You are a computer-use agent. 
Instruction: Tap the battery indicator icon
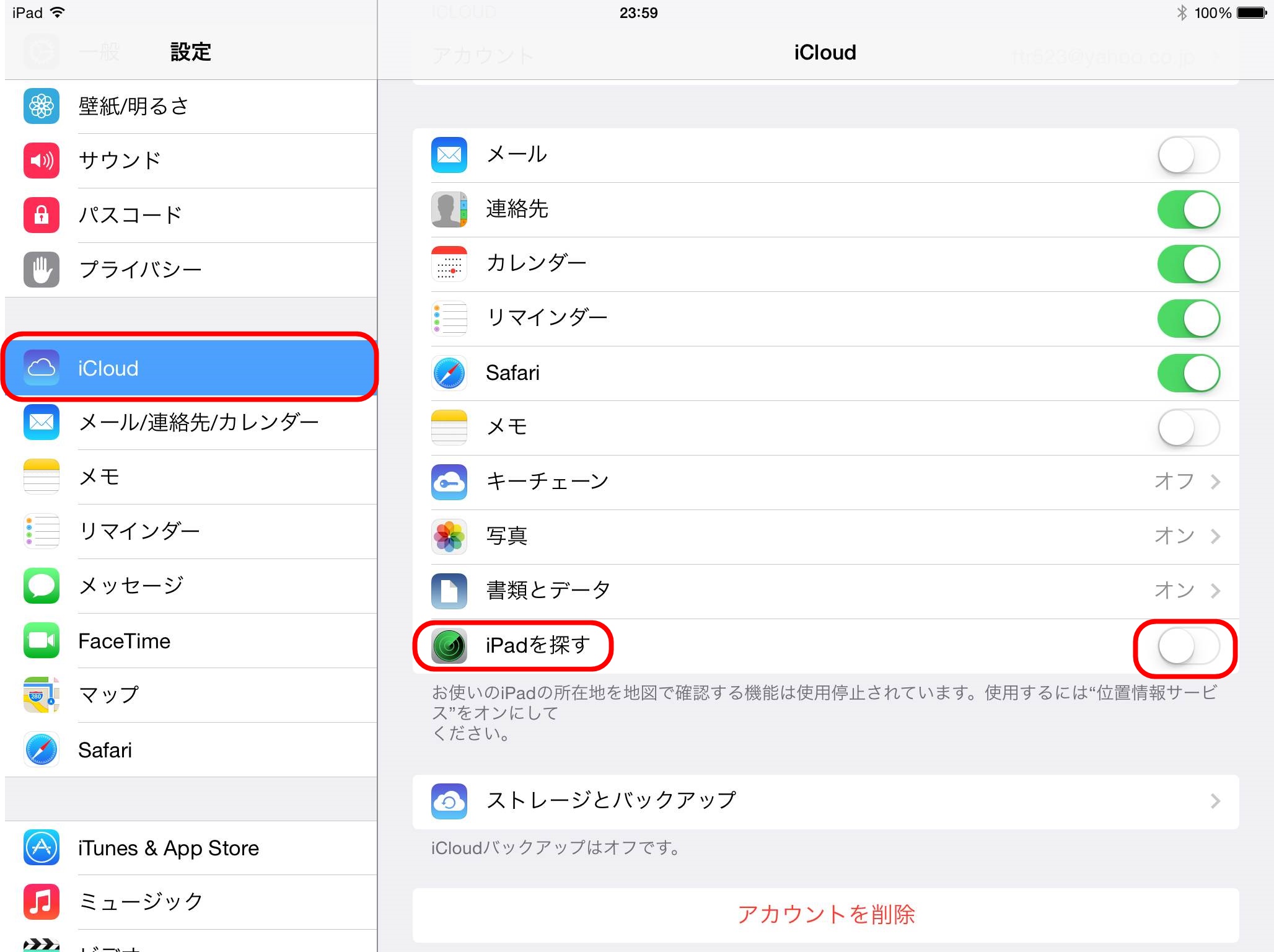(1252, 12)
